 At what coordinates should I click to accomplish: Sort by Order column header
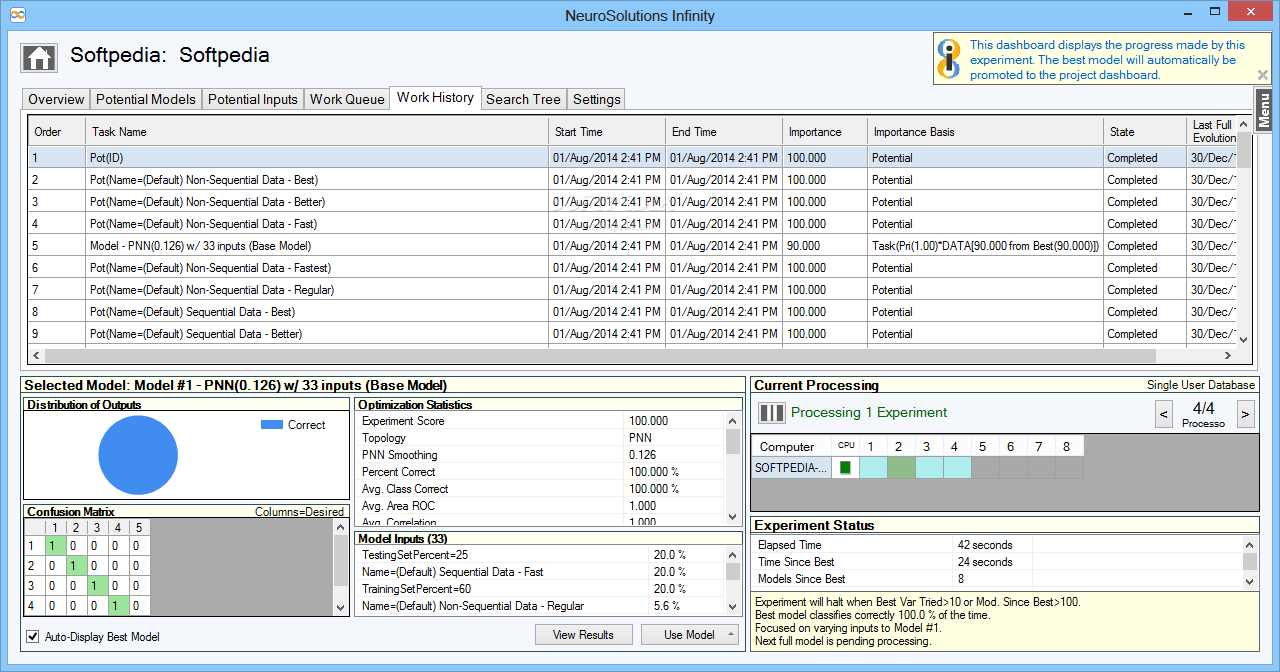click(x=57, y=132)
